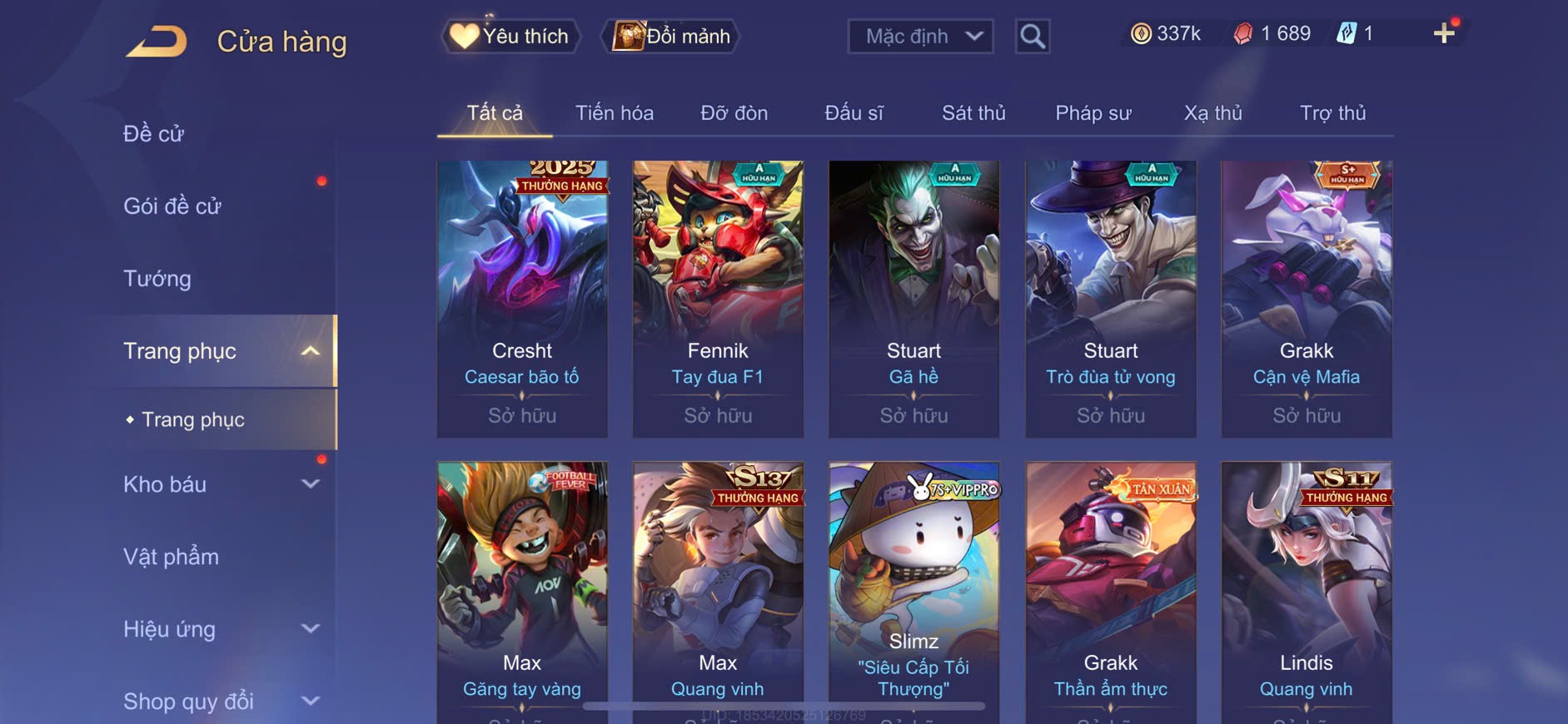The height and width of the screenshot is (724, 1568).
Task: Expand the Hiệu ứng sidebar section
Action: 310,629
